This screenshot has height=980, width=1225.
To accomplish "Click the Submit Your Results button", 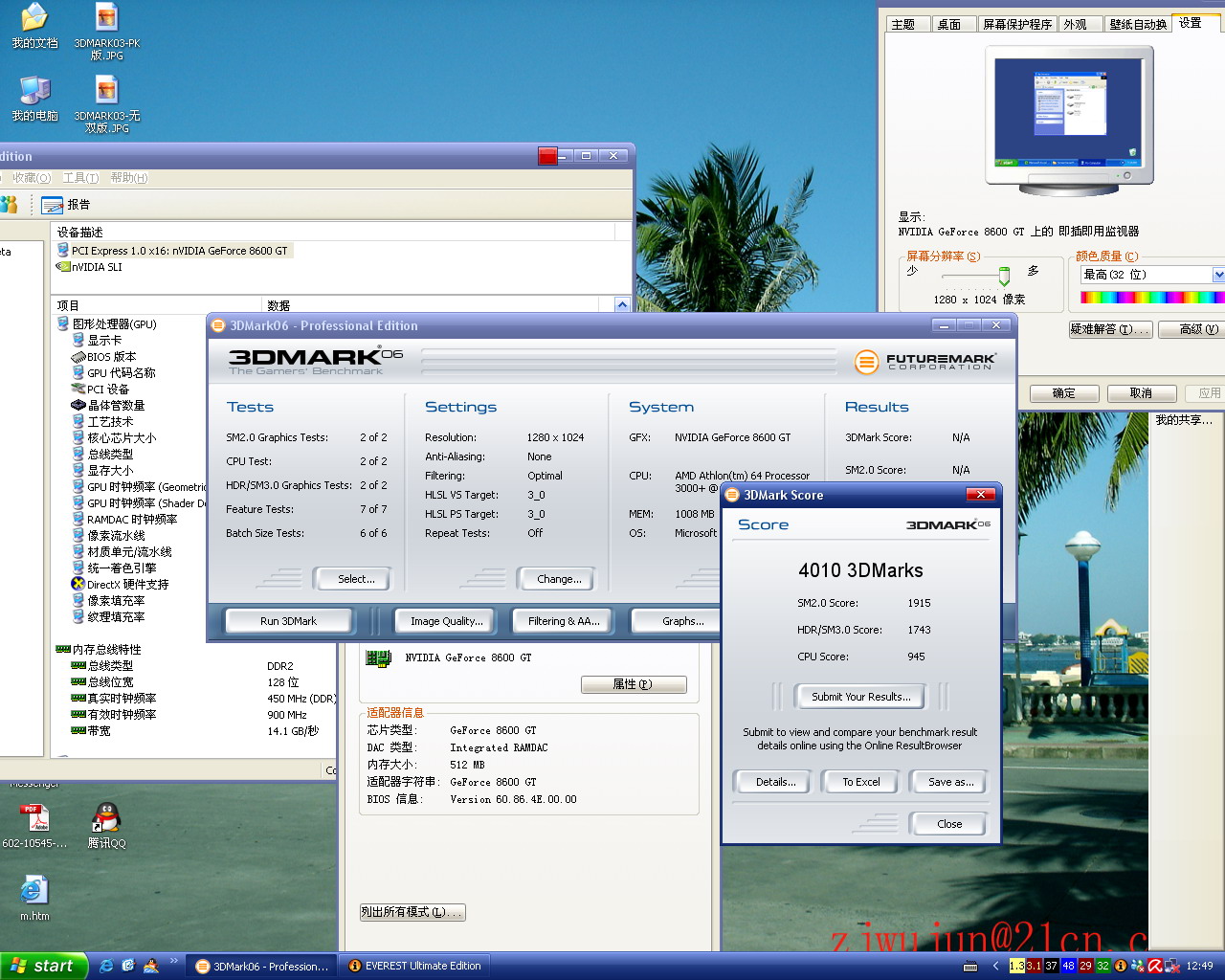I will coord(860,697).
